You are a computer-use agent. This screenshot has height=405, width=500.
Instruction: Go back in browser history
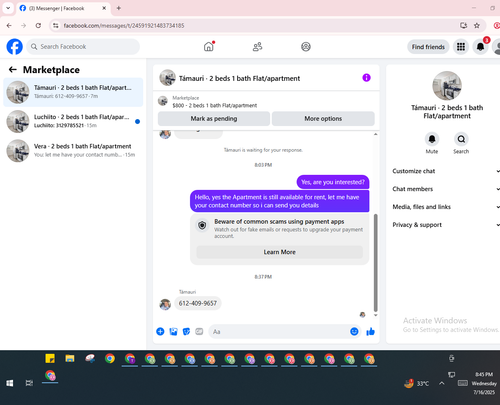[9, 26]
